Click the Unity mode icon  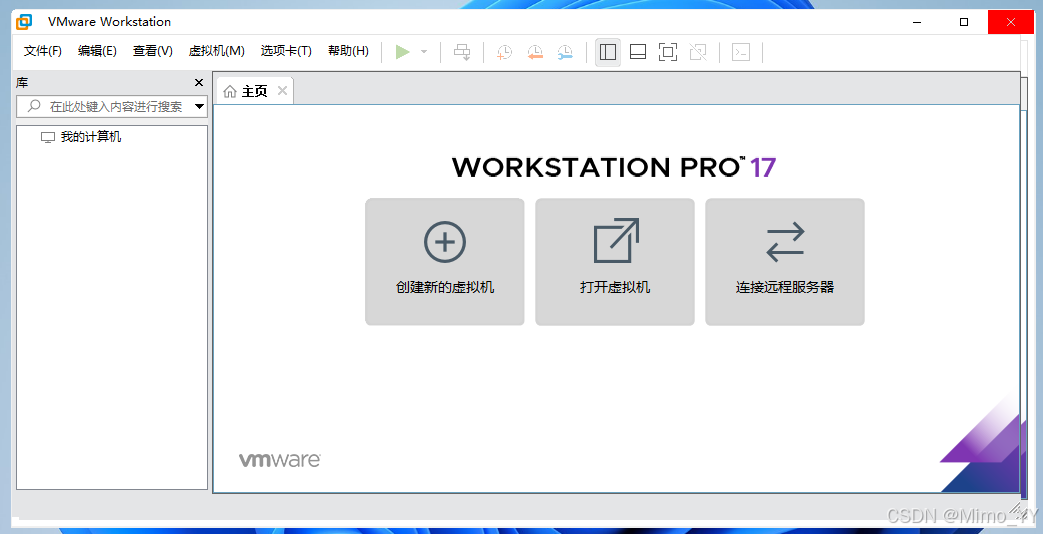(698, 52)
